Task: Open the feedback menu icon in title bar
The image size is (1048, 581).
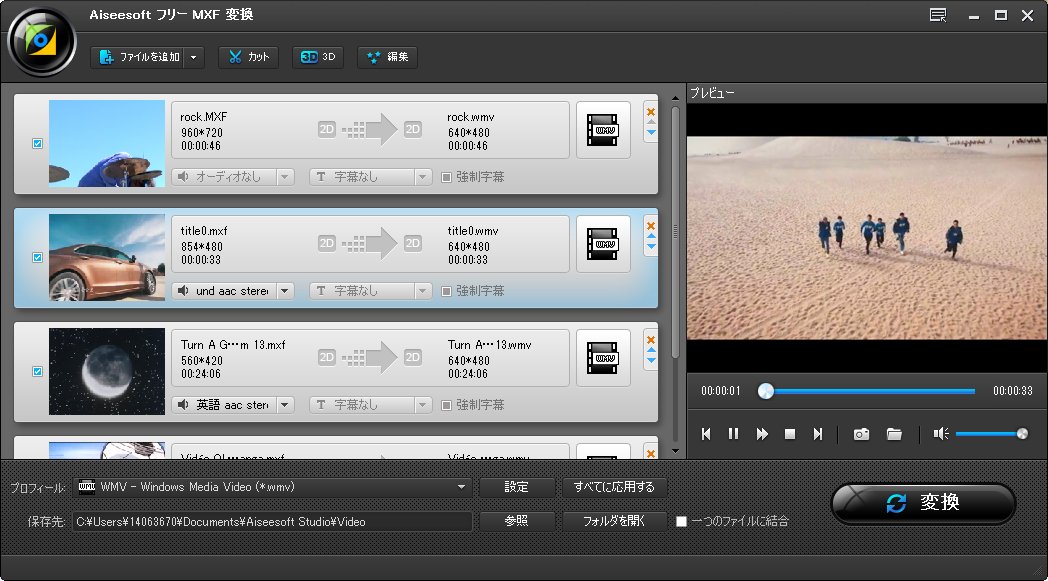Action: point(938,15)
